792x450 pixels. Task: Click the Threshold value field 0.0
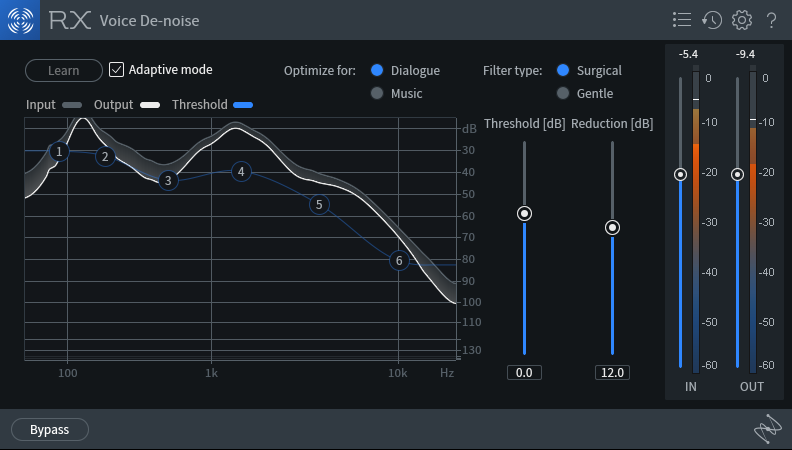click(524, 373)
